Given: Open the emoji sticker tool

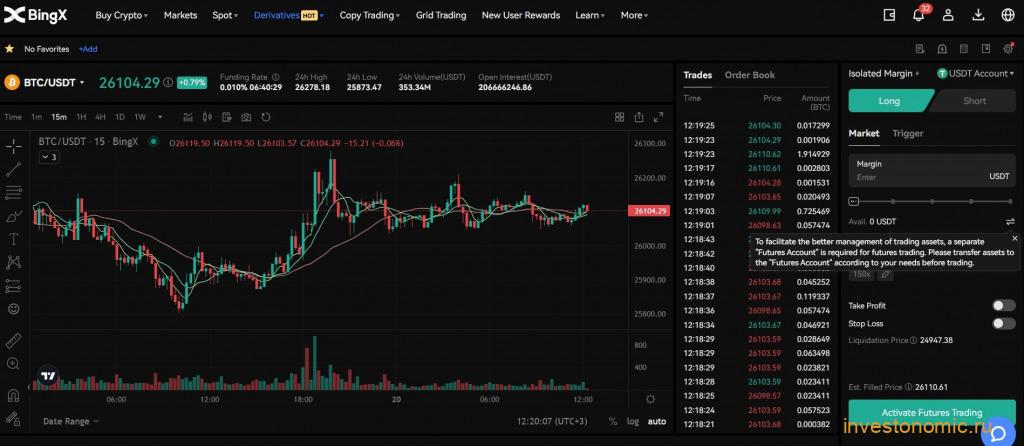Looking at the screenshot, I should pos(13,308).
